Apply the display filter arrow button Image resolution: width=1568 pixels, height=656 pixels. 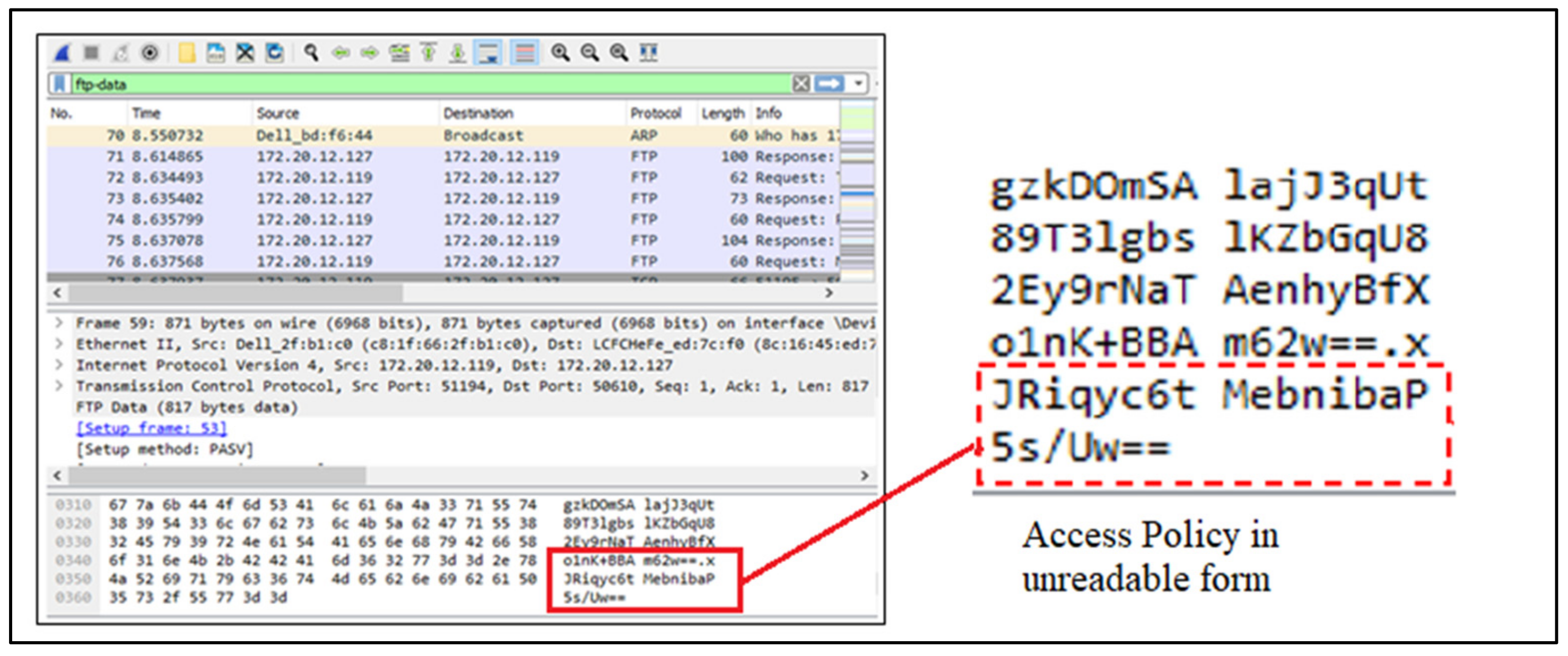coord(829,83)
